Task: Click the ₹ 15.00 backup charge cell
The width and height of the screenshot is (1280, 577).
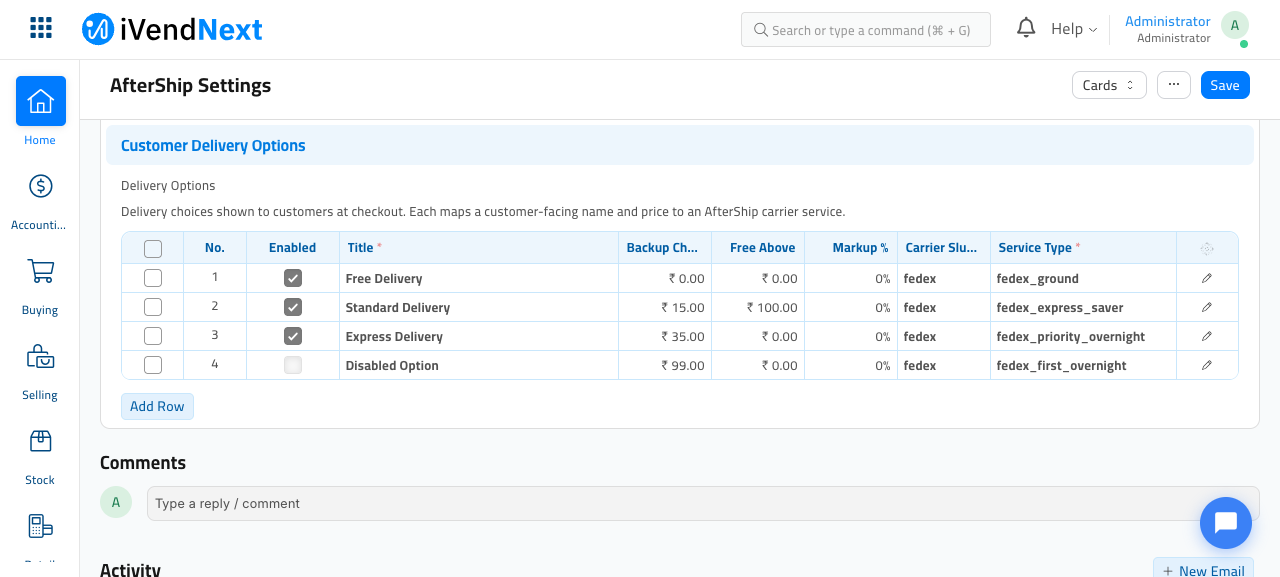Action: pos(665,307)
